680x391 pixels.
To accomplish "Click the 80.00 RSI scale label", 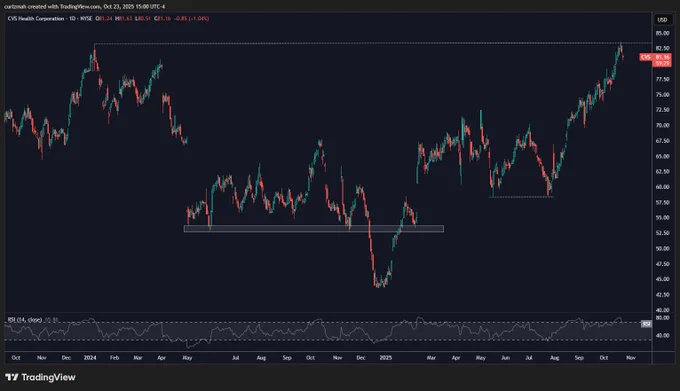I will click(x=662, y=318).
